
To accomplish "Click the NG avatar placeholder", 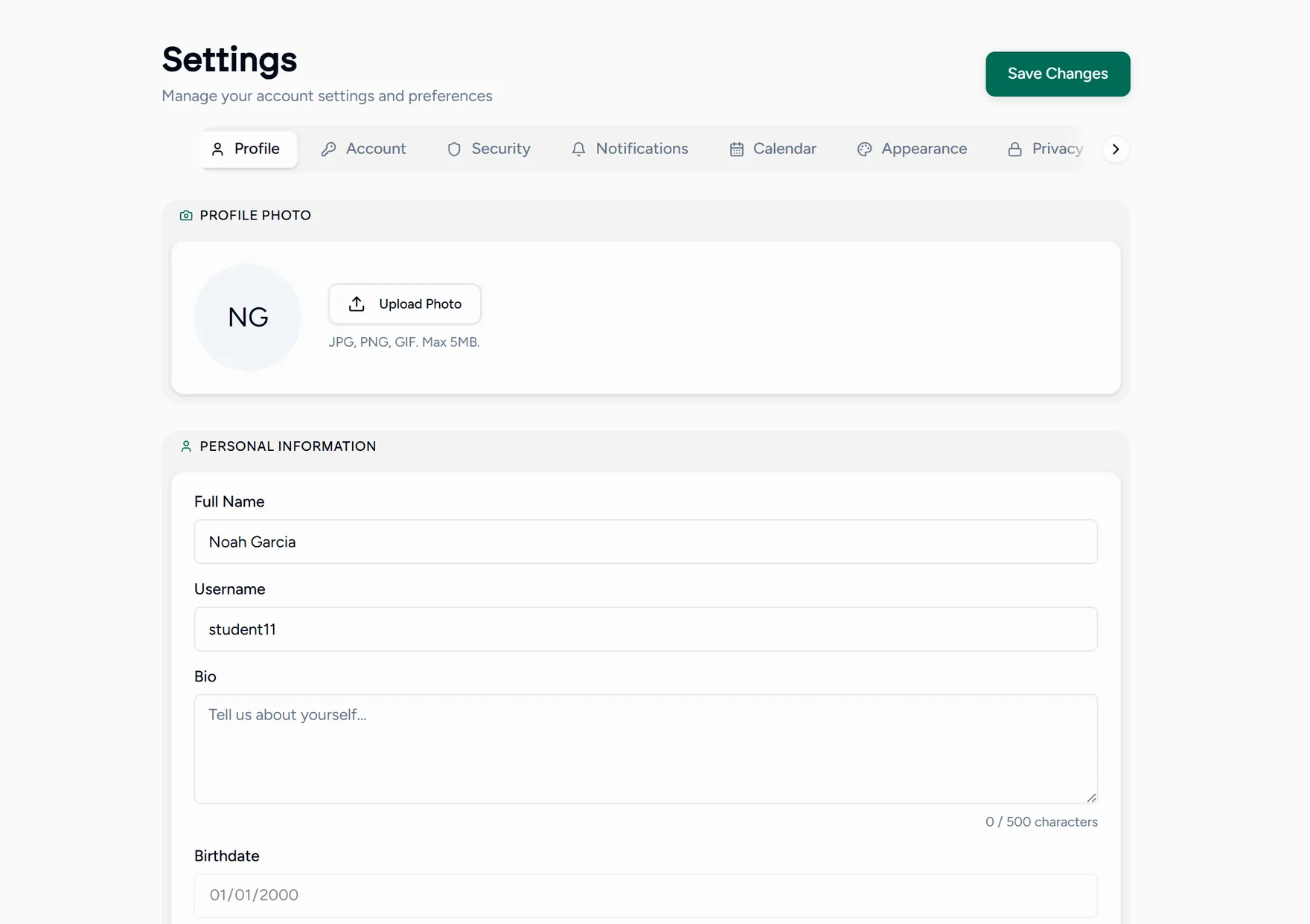I will click(248, 317).
